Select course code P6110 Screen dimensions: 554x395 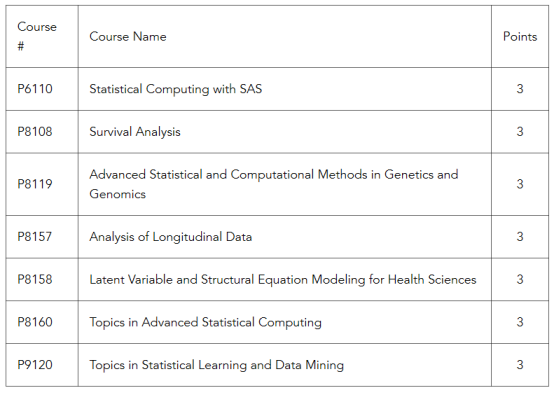click(35, 89)
